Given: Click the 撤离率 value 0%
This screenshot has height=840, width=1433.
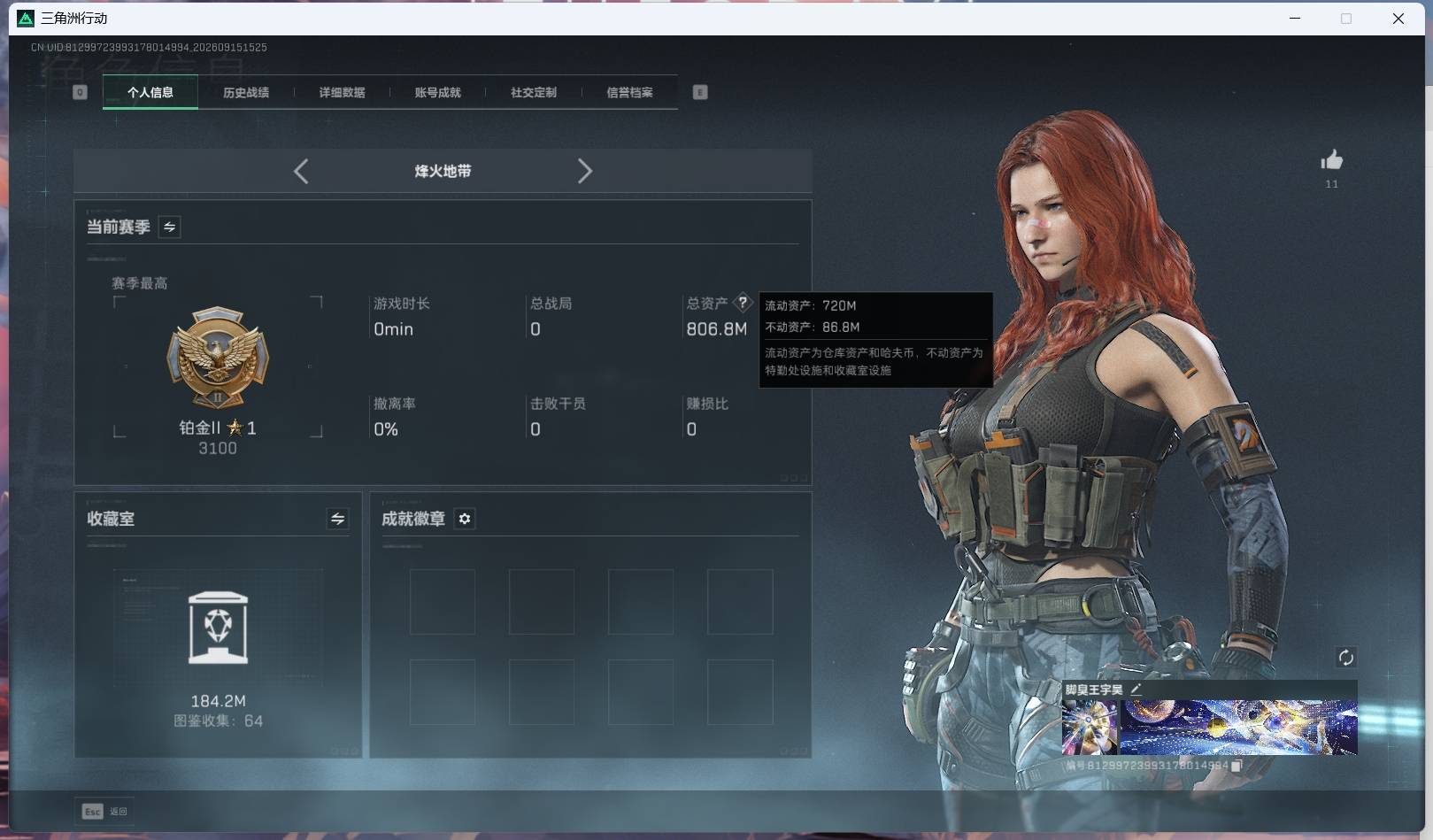Looking at the screenshot, I should (386, 429).
